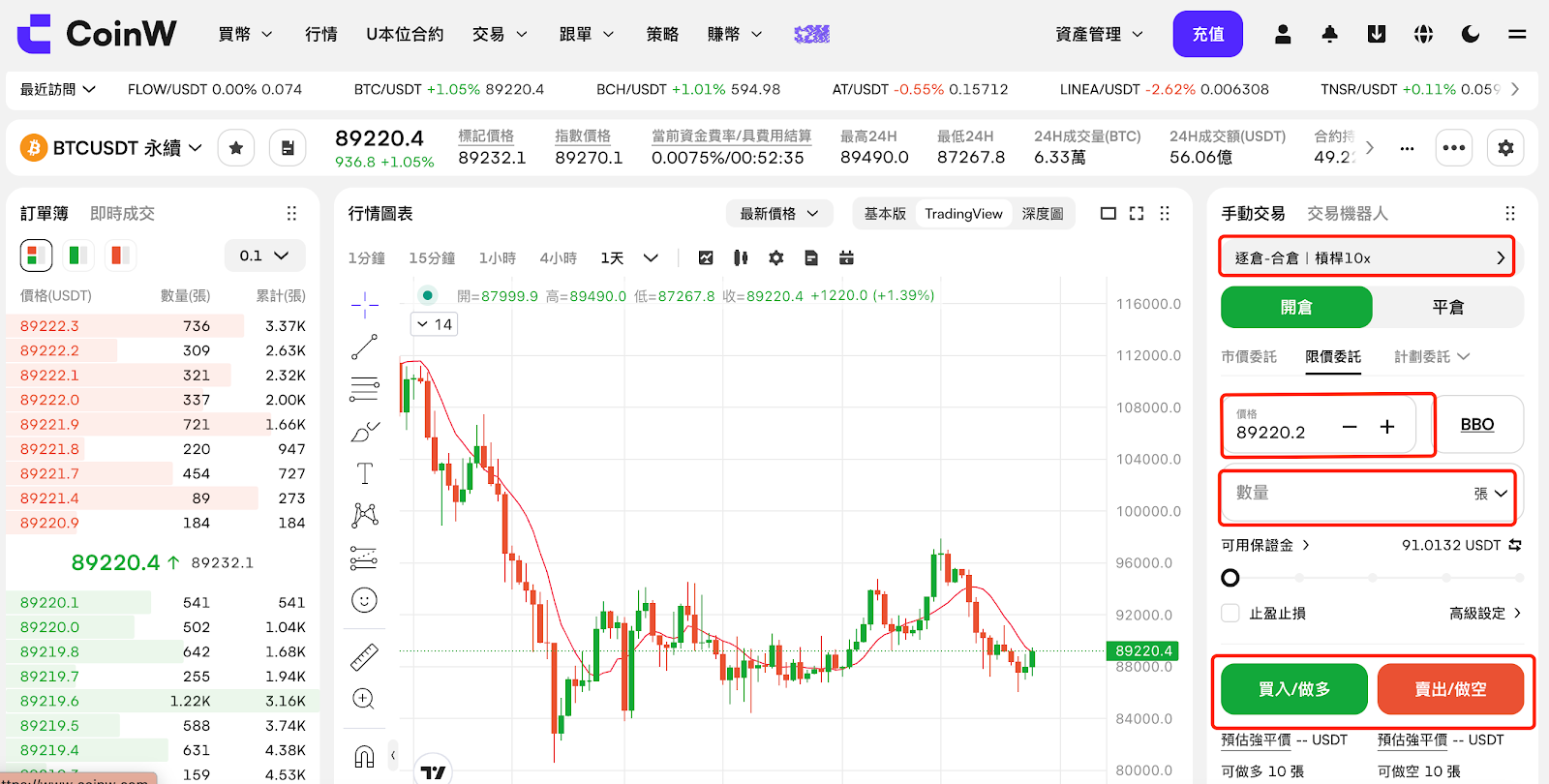Click the 數量 quantity input field
The image size is (1549, 784).
[1346, 494]
